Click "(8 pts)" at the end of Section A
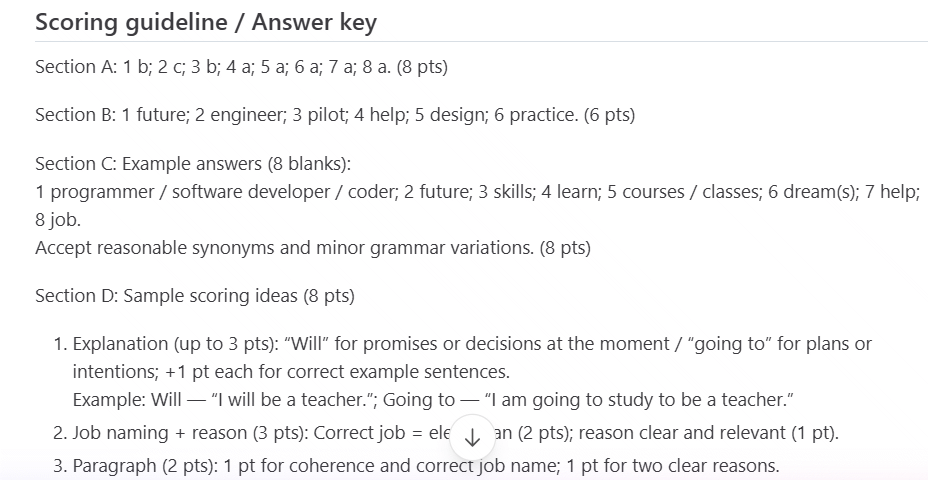The width and height of the screenshot is (928, 480). (x=422, y=68)
